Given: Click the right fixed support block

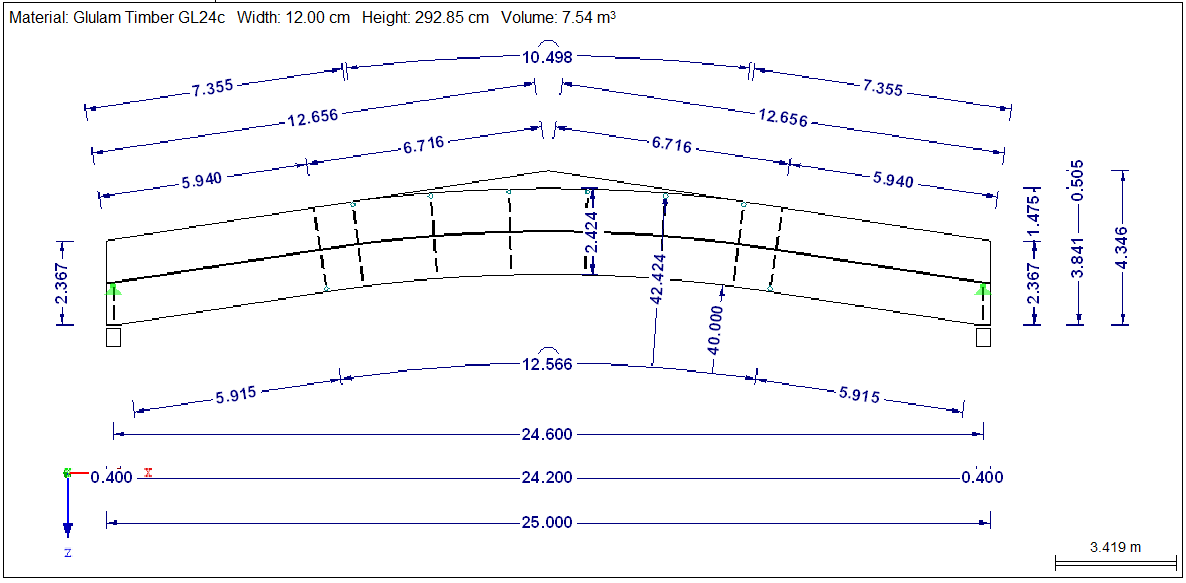Looking at the screenshot, I should (983, 337).
